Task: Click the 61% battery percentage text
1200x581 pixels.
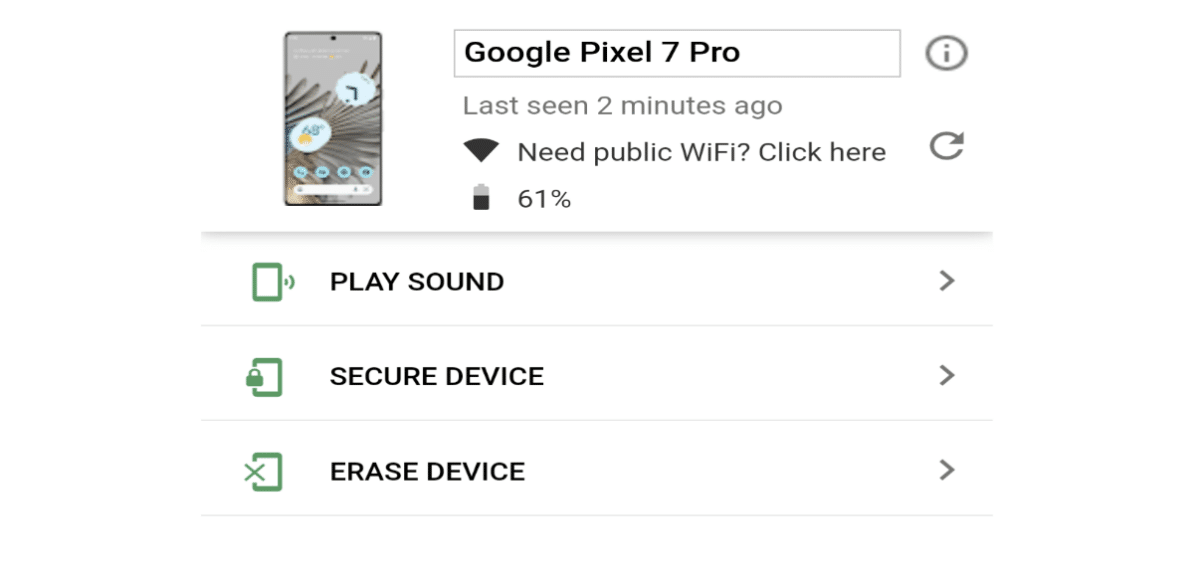Action: pos(544,199)
